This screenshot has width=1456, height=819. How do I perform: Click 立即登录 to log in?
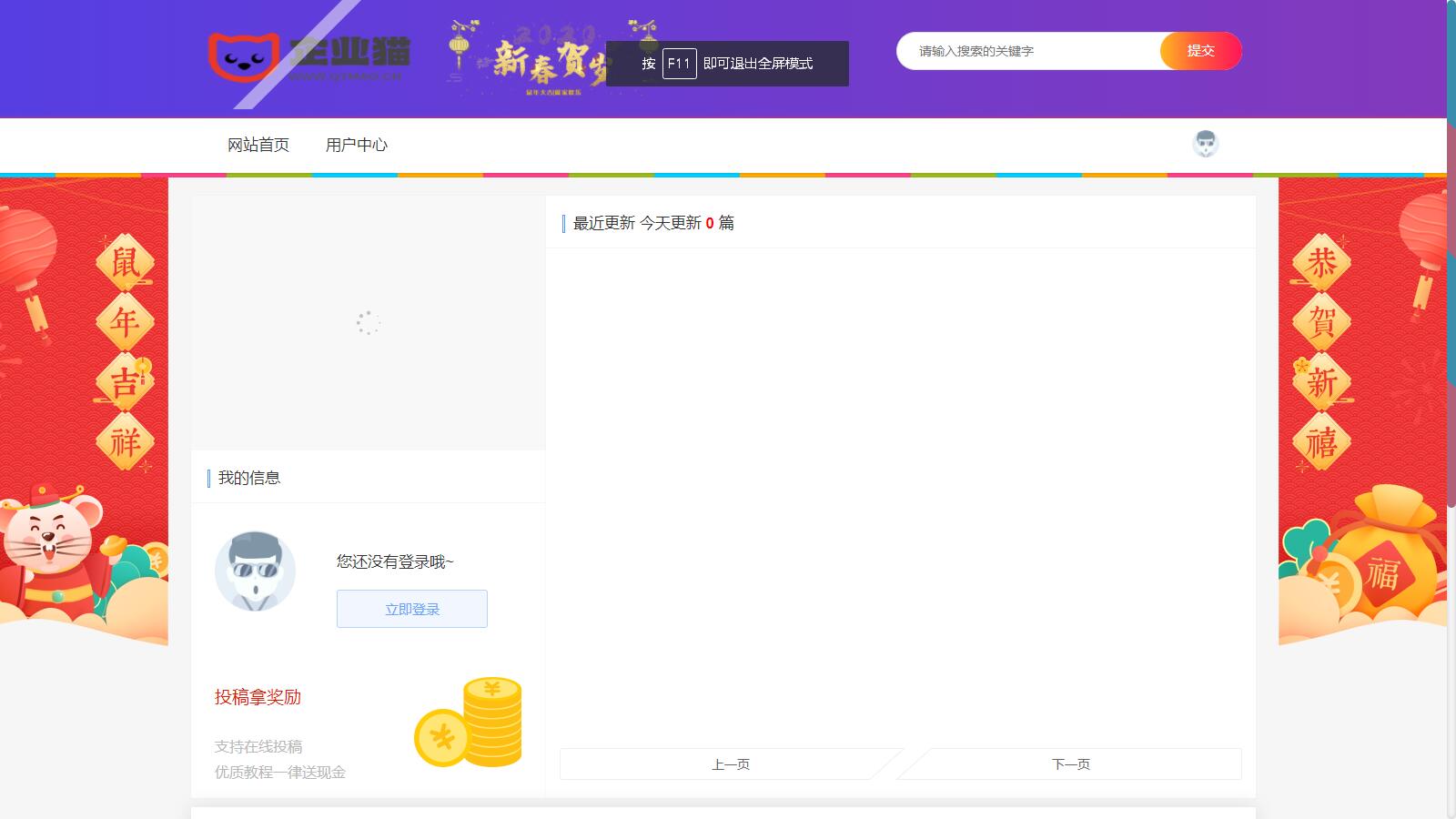coord(411,608)
